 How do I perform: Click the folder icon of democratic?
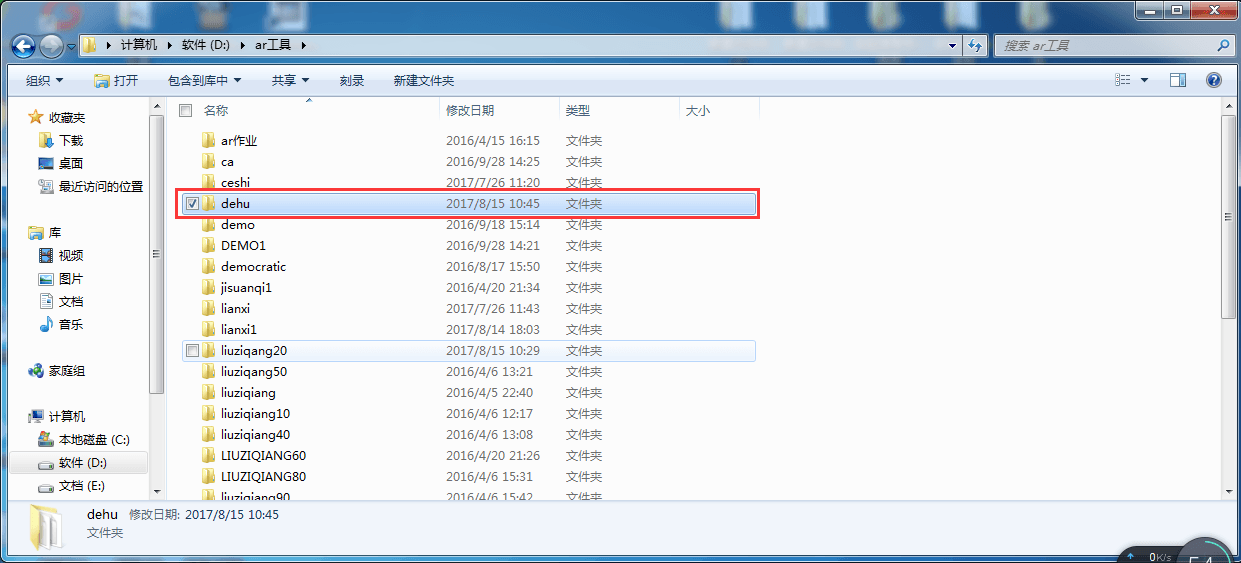point(208,266)
